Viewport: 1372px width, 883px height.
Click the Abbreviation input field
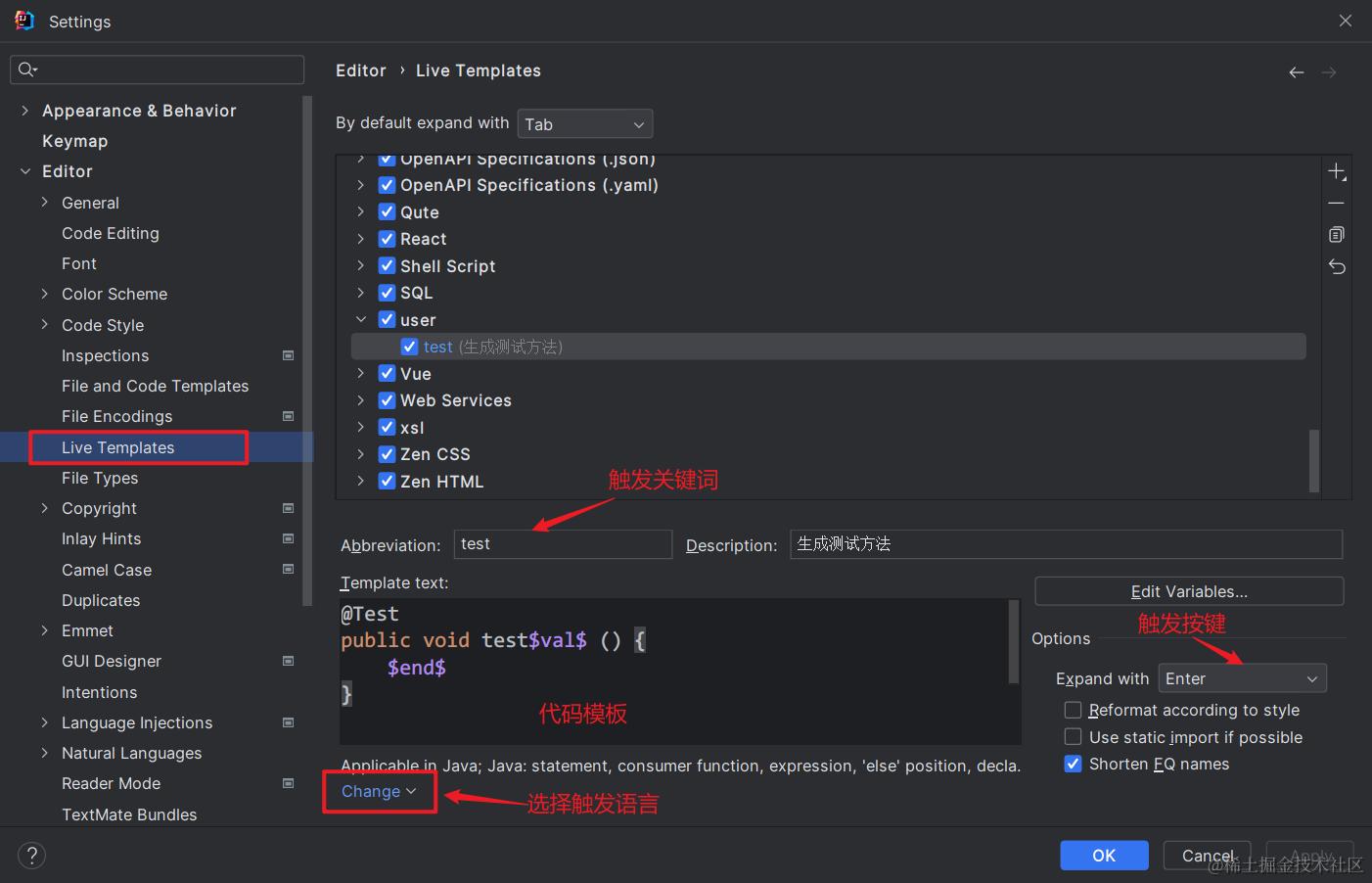coord(563,544)
